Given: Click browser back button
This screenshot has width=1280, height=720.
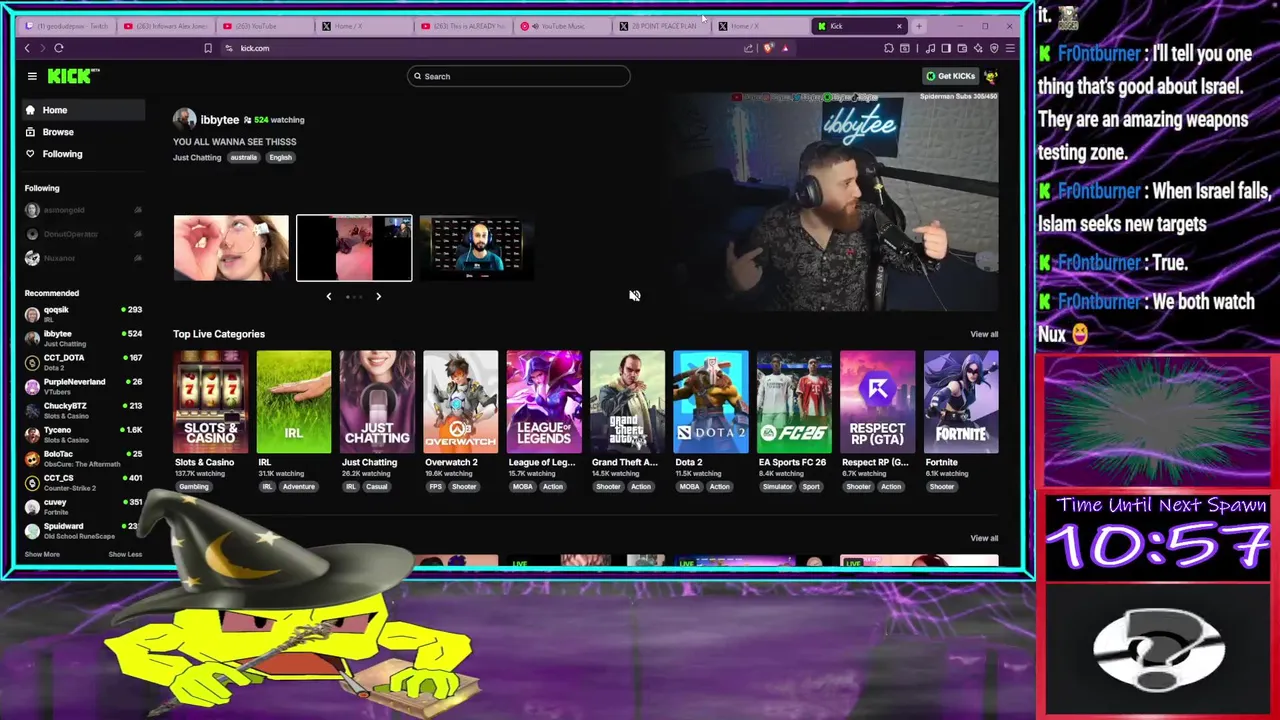Looking at the screenshot, I should coord(27,48).
